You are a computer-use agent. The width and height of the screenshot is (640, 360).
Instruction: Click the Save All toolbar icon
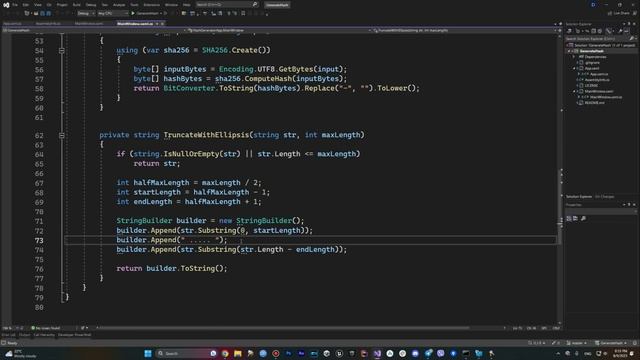pos(48,13)
